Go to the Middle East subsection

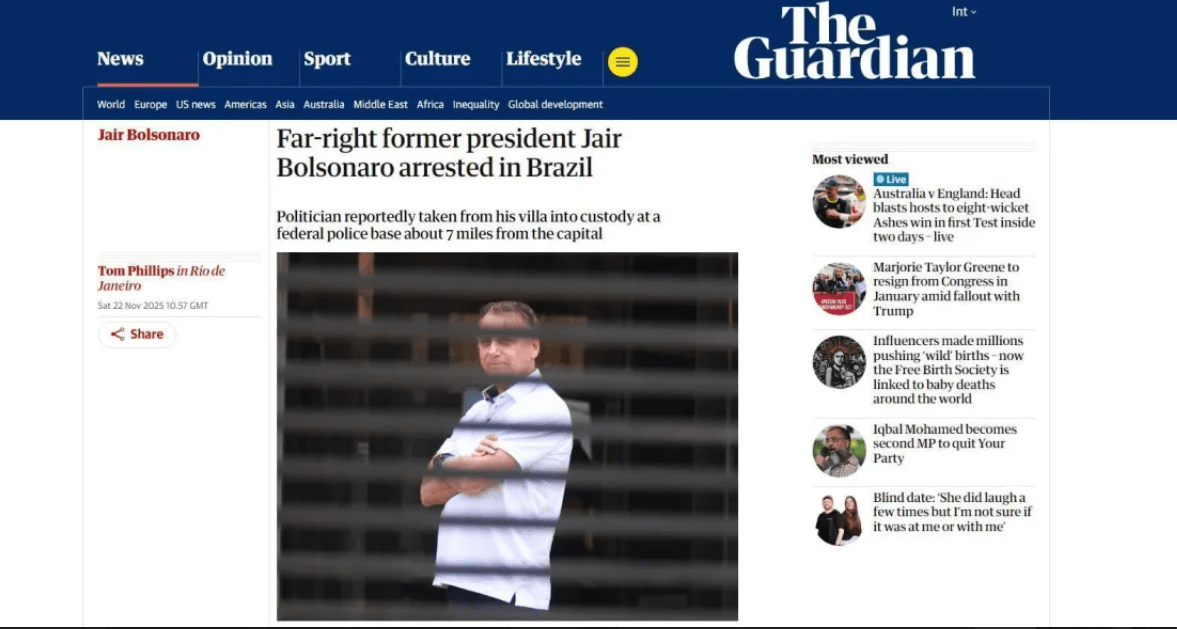tap(381, 105)
